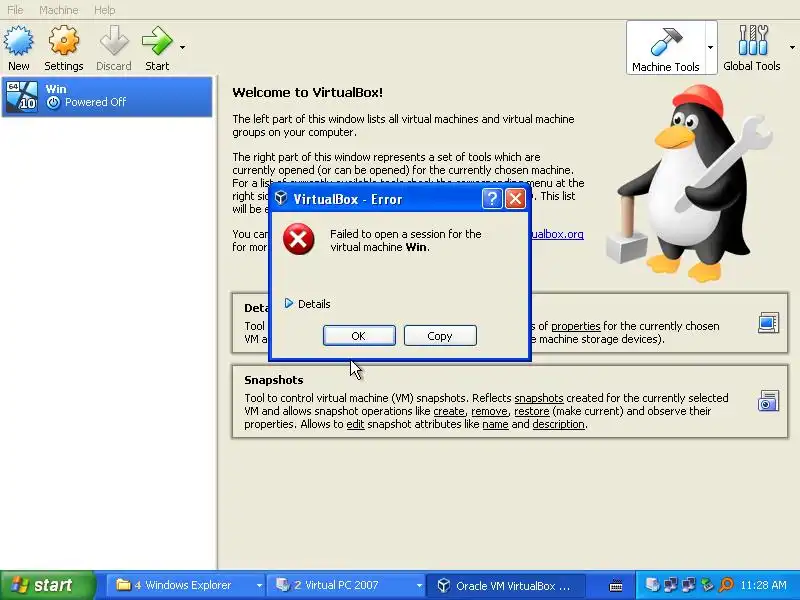
Task: Open the Windows start menu
Action: coord(47,585)
